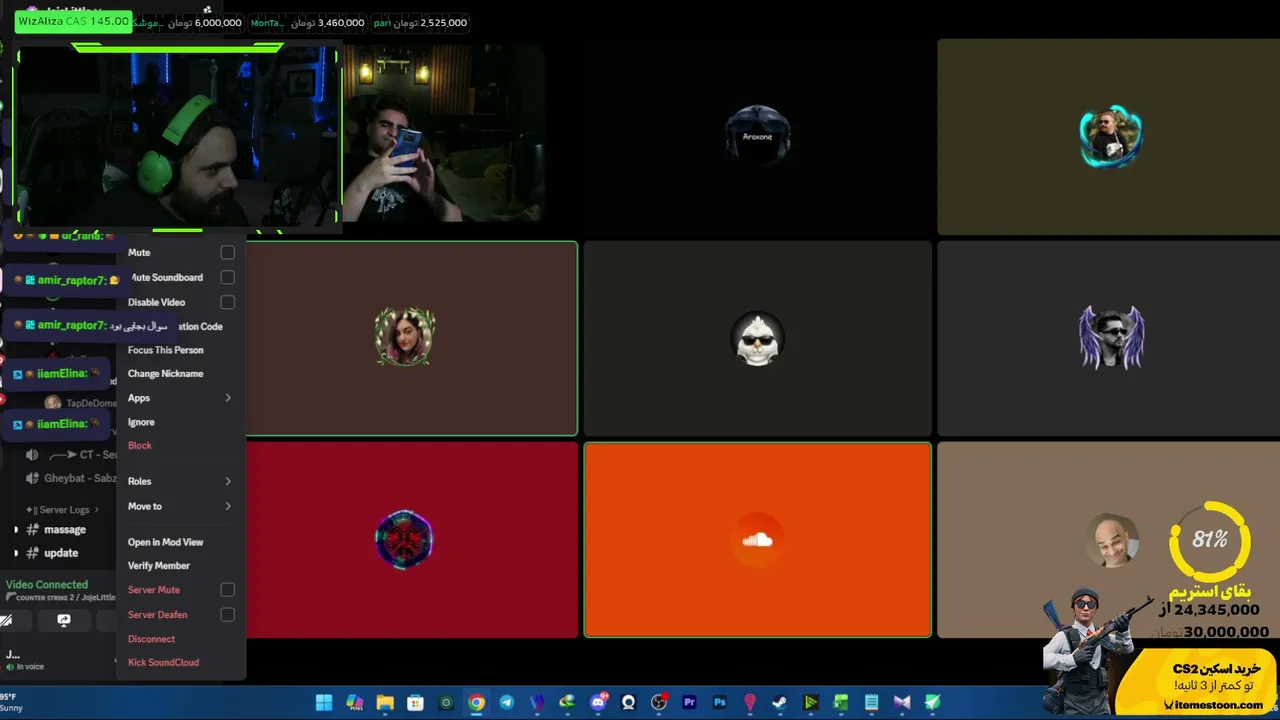
Task: Select the SoundCloud participant tile
Action: tap(758, 540)
